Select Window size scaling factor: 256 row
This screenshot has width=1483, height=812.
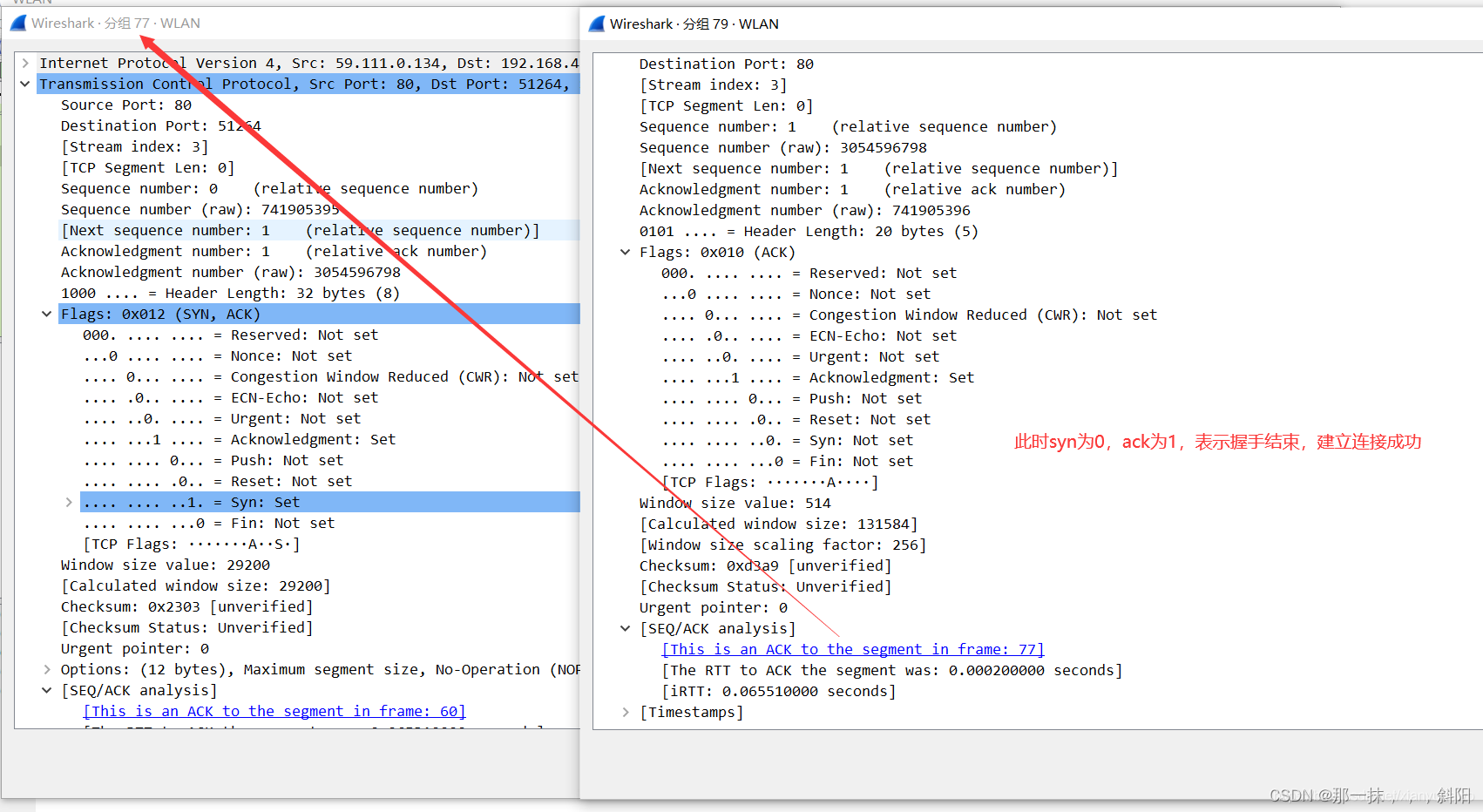pos(783,545)
